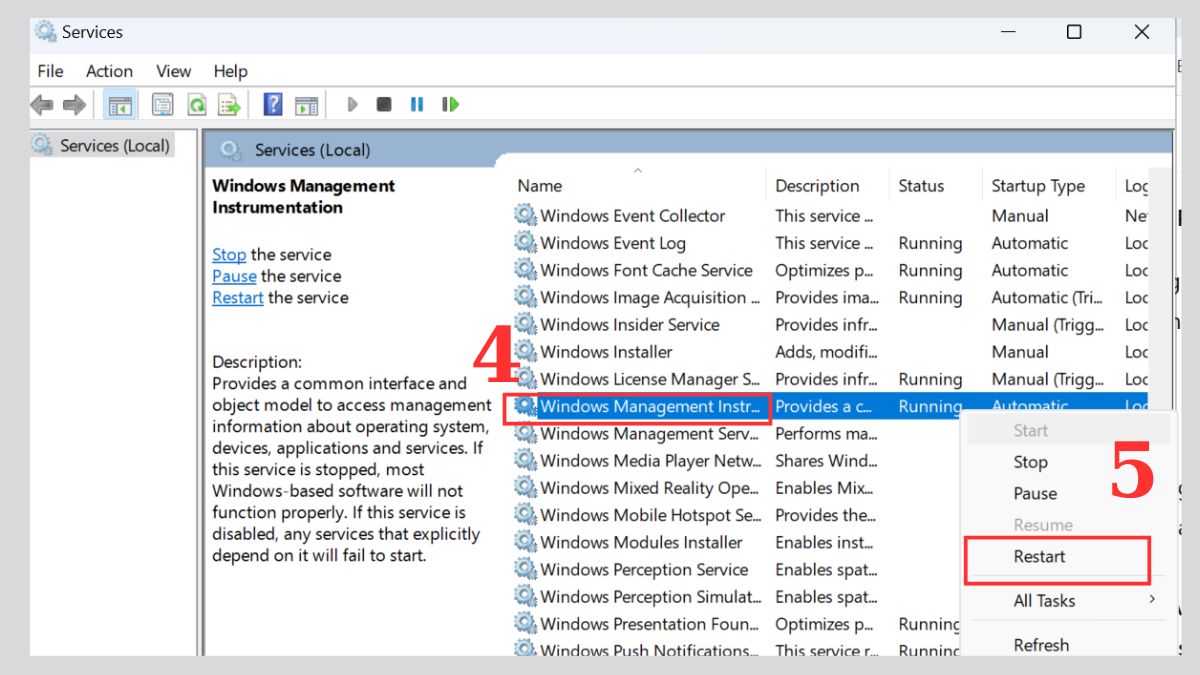The width and height of the screenshot is (1200, 675).
Task: Sort by the Name column header
Action: (539, 186)
